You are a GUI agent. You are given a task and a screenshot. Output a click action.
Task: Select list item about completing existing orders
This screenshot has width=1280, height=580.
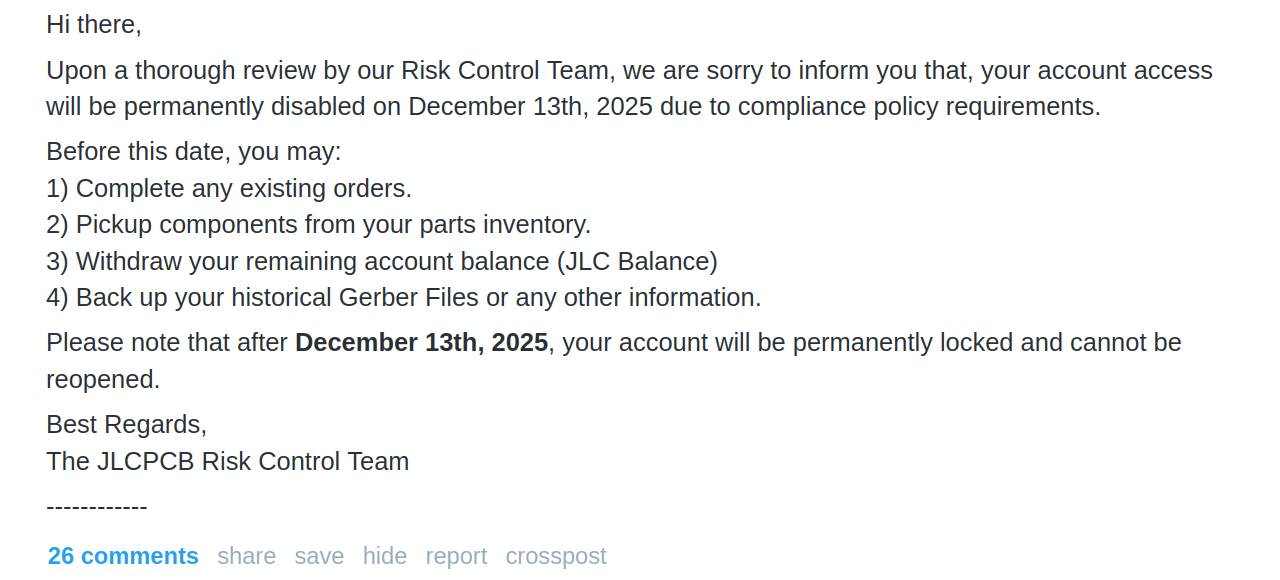coord(228,188)
